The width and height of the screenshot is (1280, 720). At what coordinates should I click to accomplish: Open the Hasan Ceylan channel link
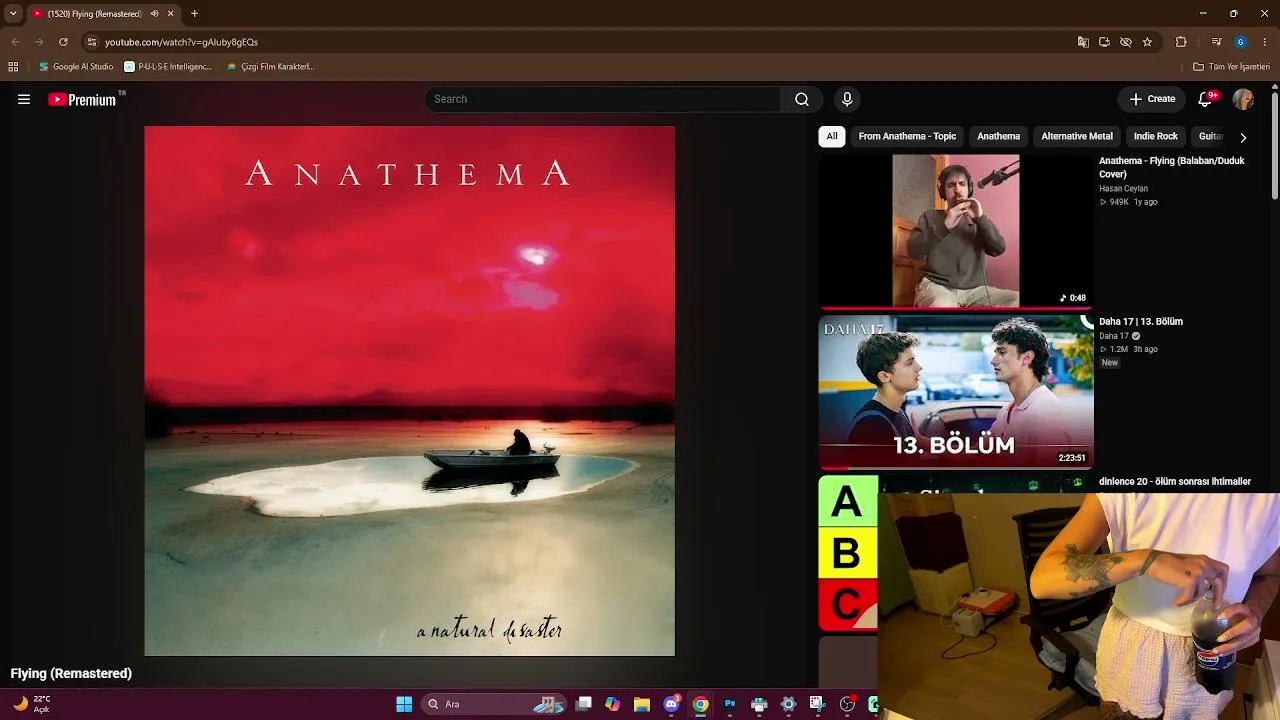coord(1123,188)
